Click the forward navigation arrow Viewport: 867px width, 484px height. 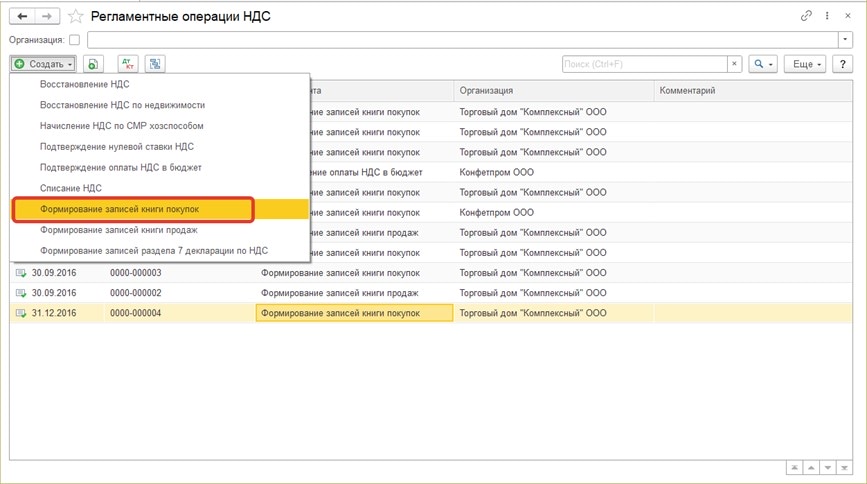click(45, 16)
